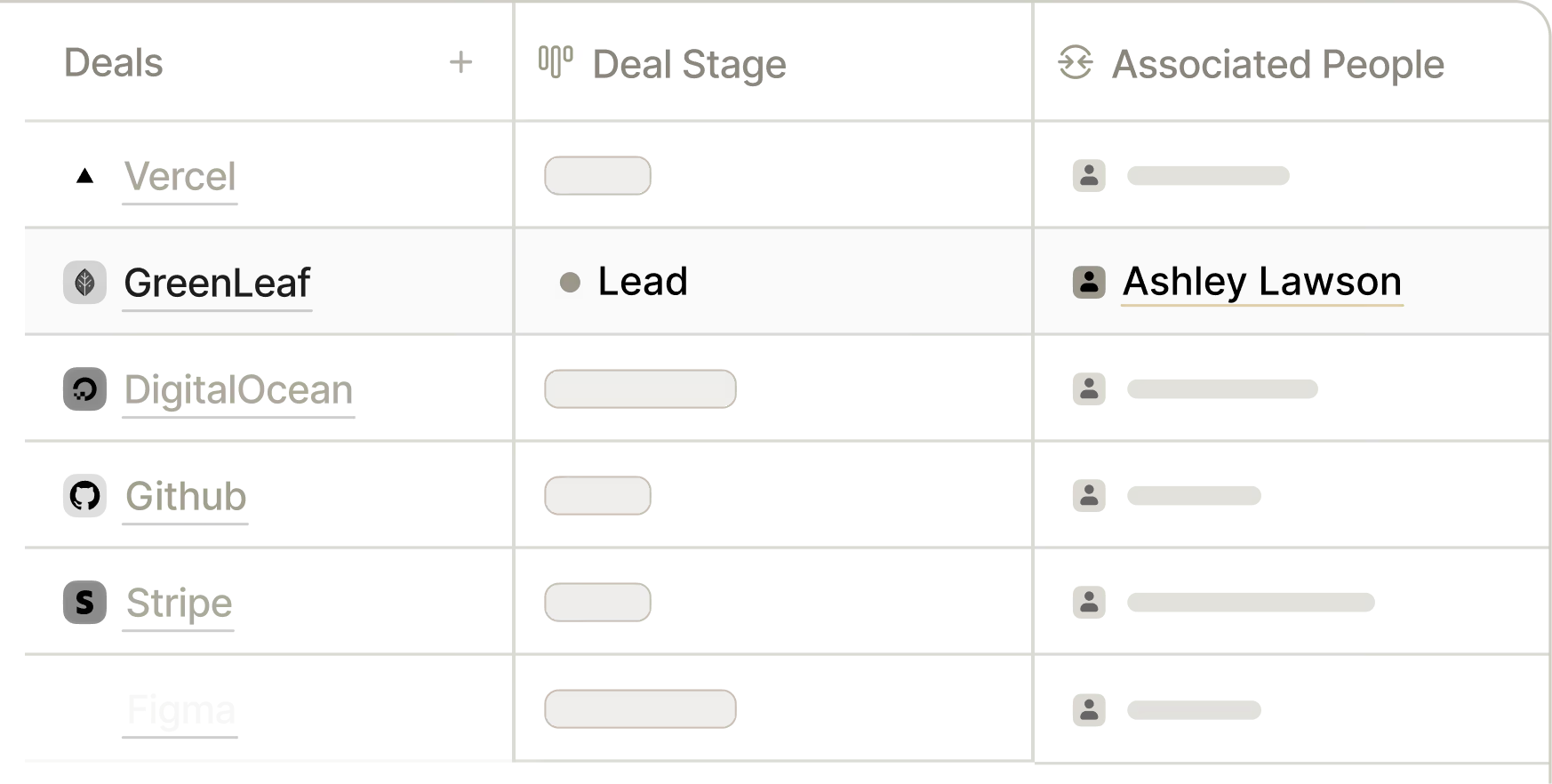This screenshot has width=1552, height=784.
Task: Click the Github octocat logo icon
Action: [84, 496]
